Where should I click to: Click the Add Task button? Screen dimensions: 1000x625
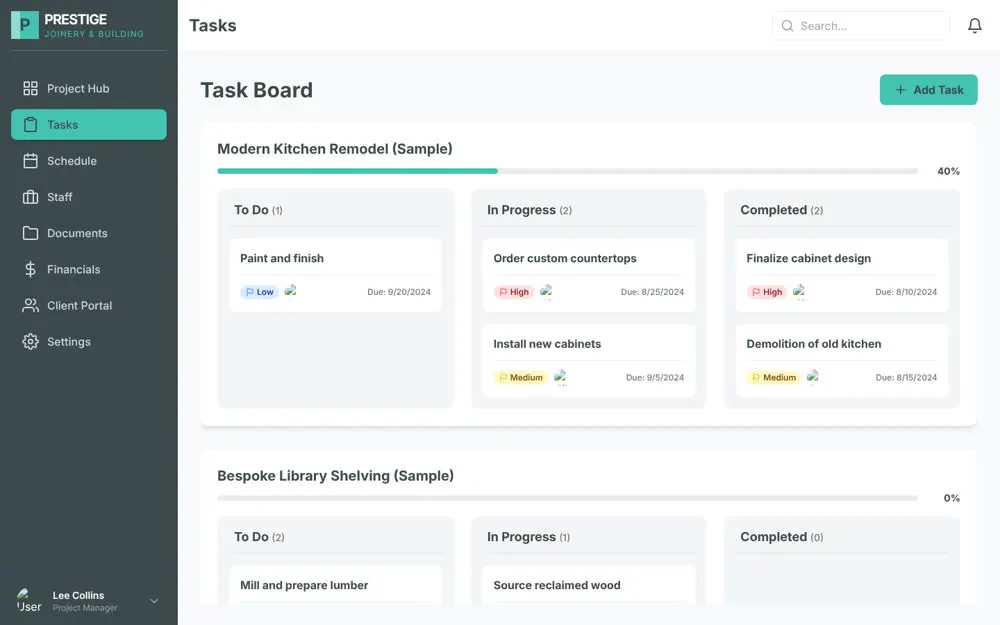[x=929, y=90]
